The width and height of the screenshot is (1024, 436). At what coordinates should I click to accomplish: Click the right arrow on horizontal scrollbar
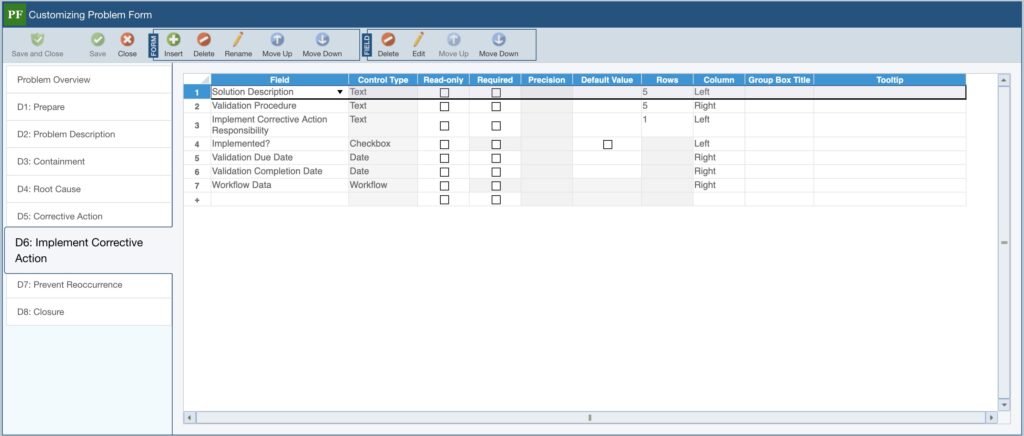click(990, 417)
